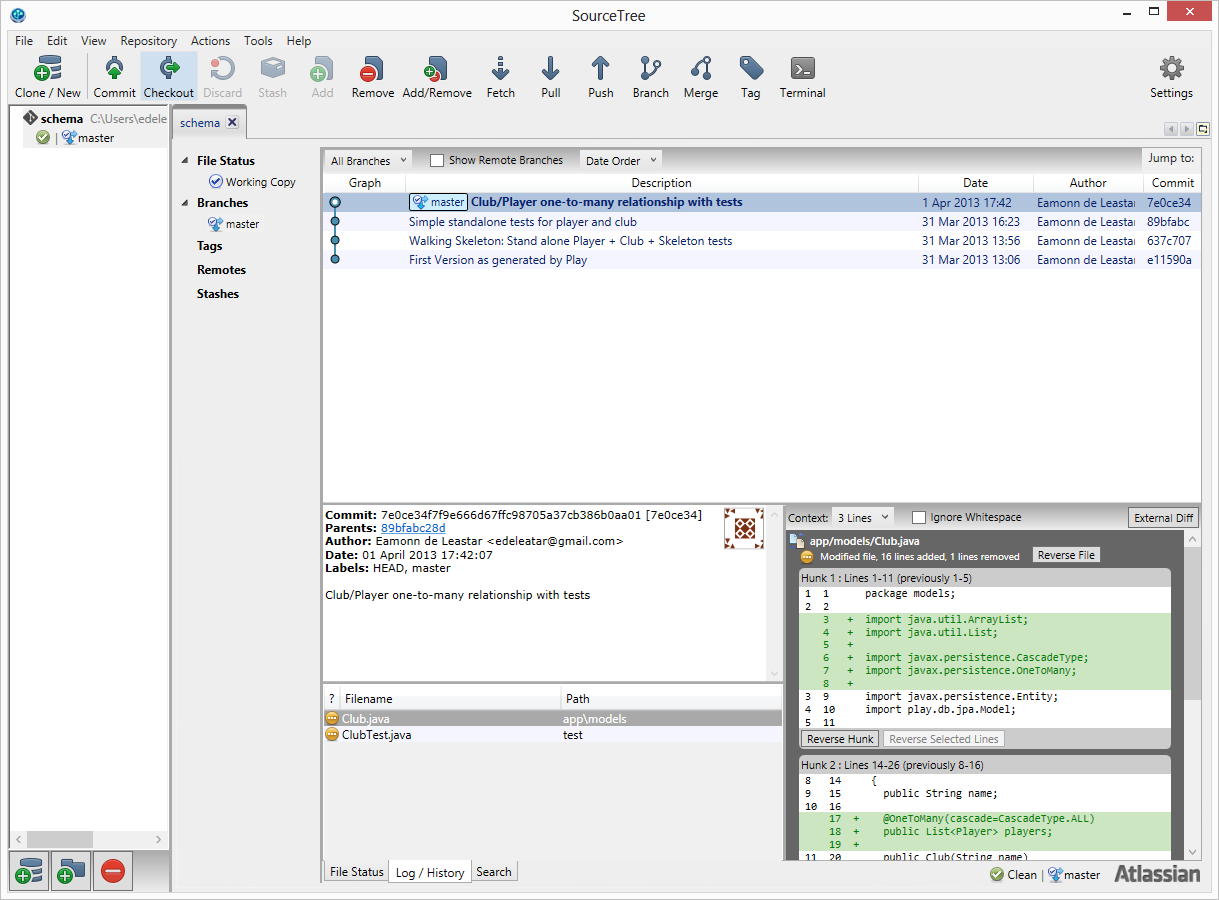Click the SourceTree app icon in title bar
This screenshot has width=1219, height=900.
pyautogui.click(x=17, y=14)
